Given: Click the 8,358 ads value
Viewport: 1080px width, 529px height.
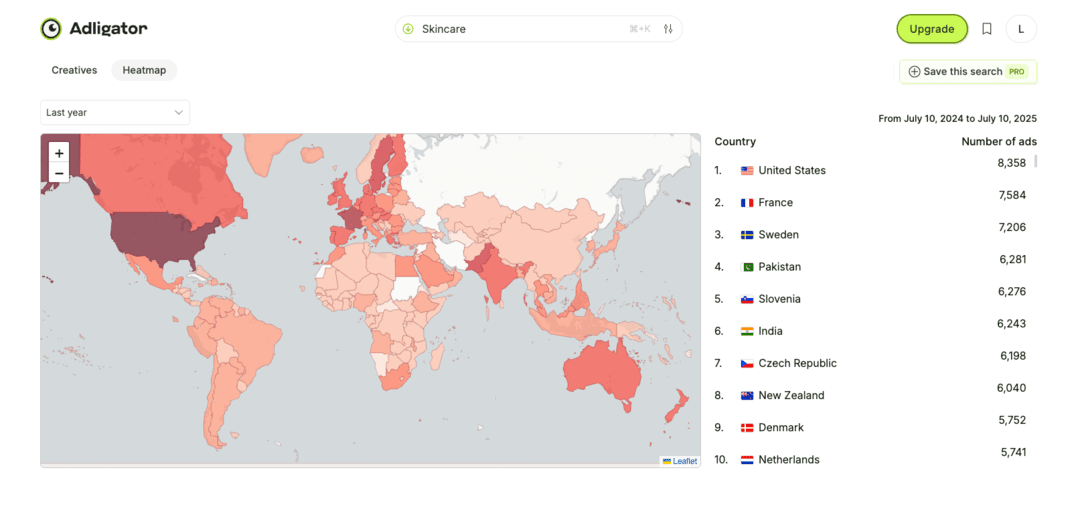Looking at the screenshot, I should click(x=1012, y=163).
